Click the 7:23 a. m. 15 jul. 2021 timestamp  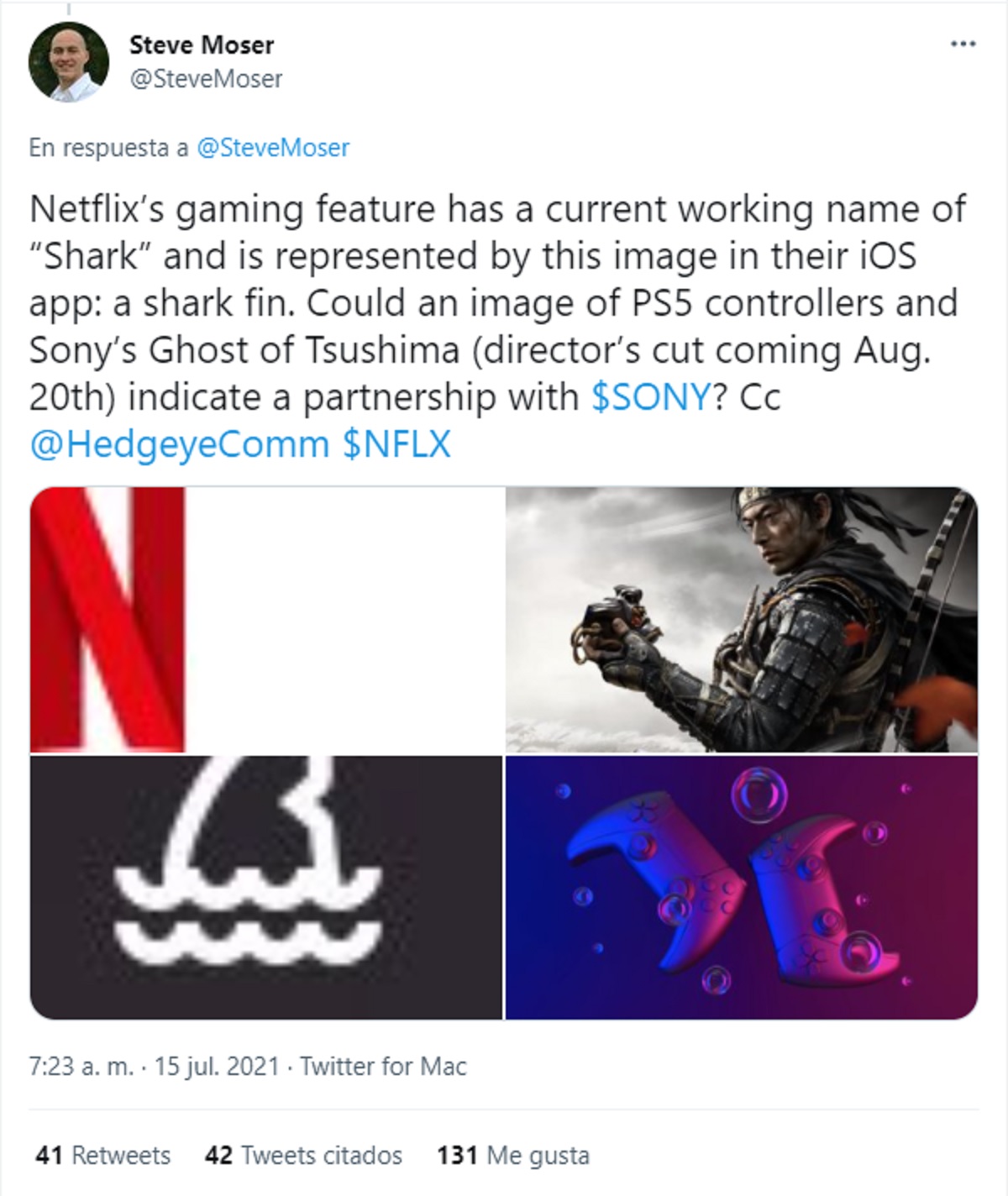(154, 1067)
